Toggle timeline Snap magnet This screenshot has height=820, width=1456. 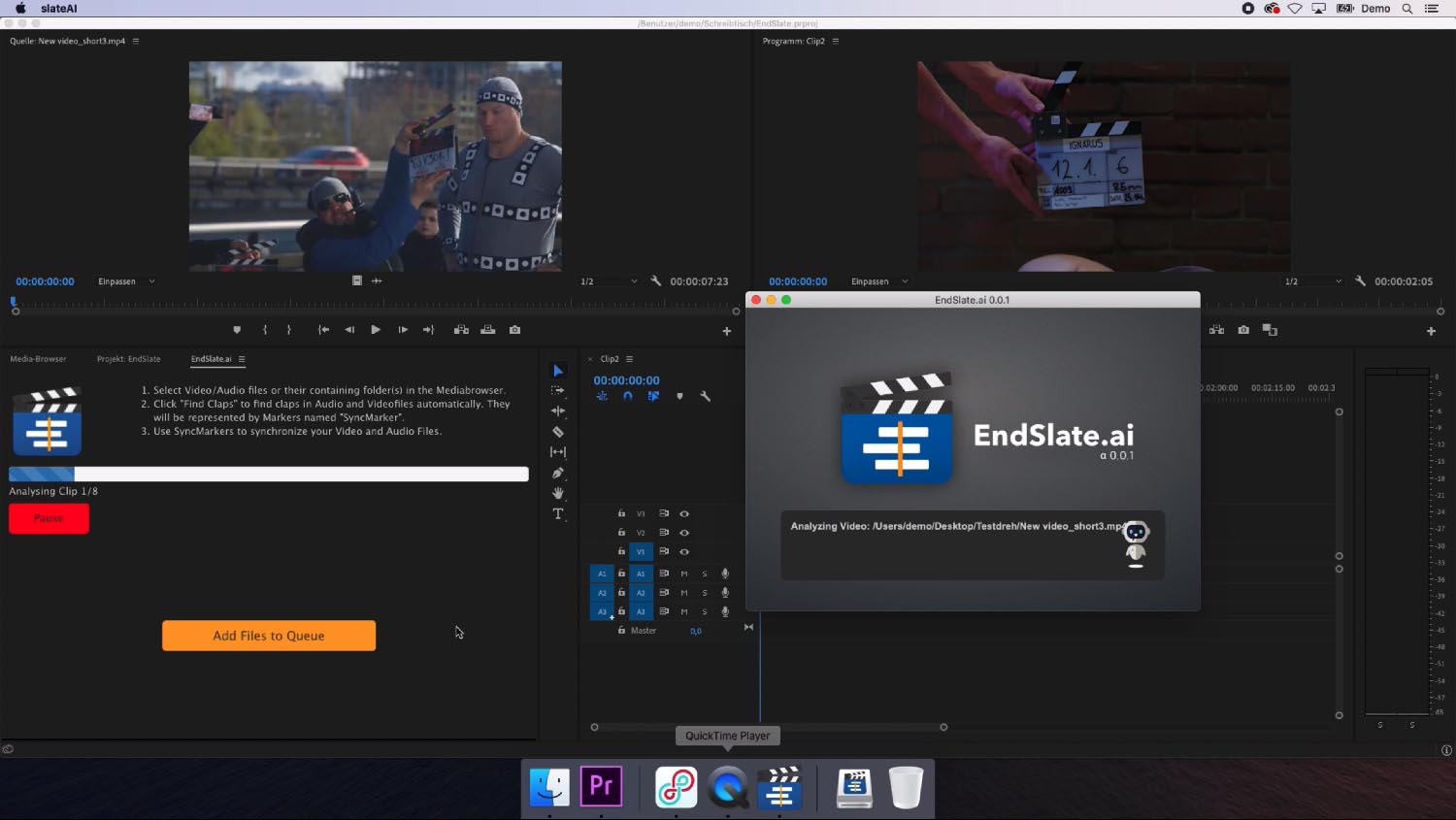628,396
